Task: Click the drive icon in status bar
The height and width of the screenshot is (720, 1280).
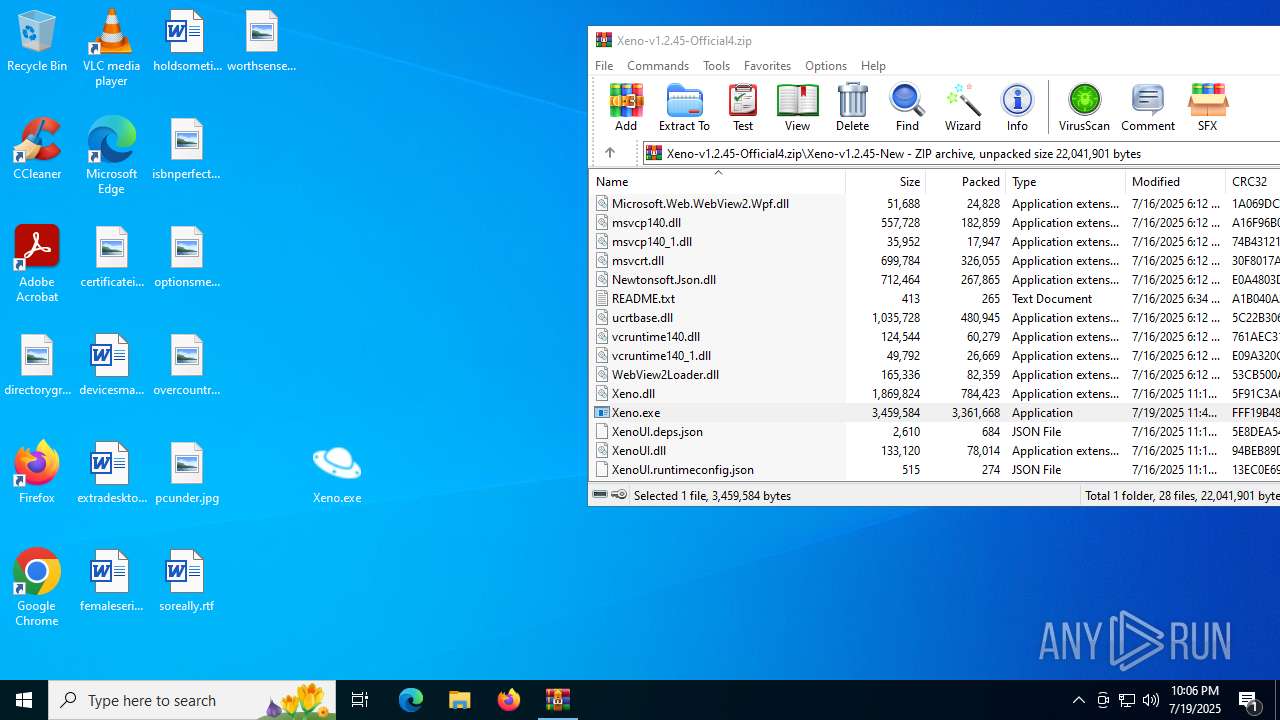Action: tap(600, 495)
